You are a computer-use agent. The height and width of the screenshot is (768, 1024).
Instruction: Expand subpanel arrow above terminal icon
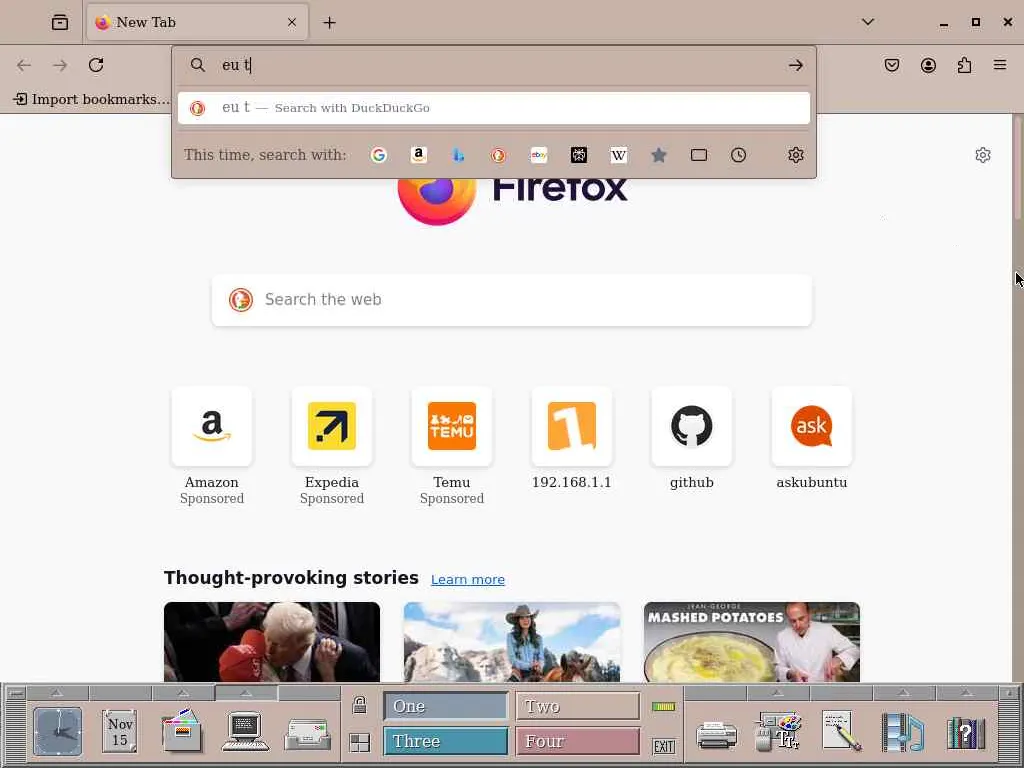point(246,692)
